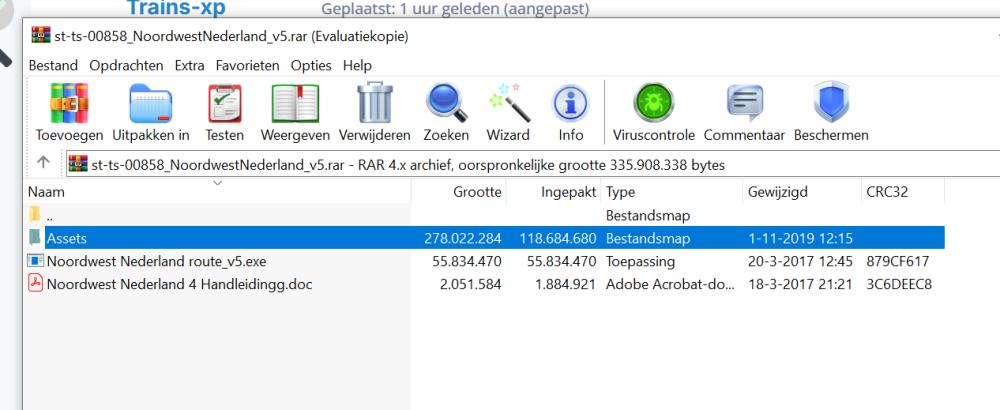The image size is (1000, 410).
Task: Launch the Wizard wand icon
Action: 508,103
